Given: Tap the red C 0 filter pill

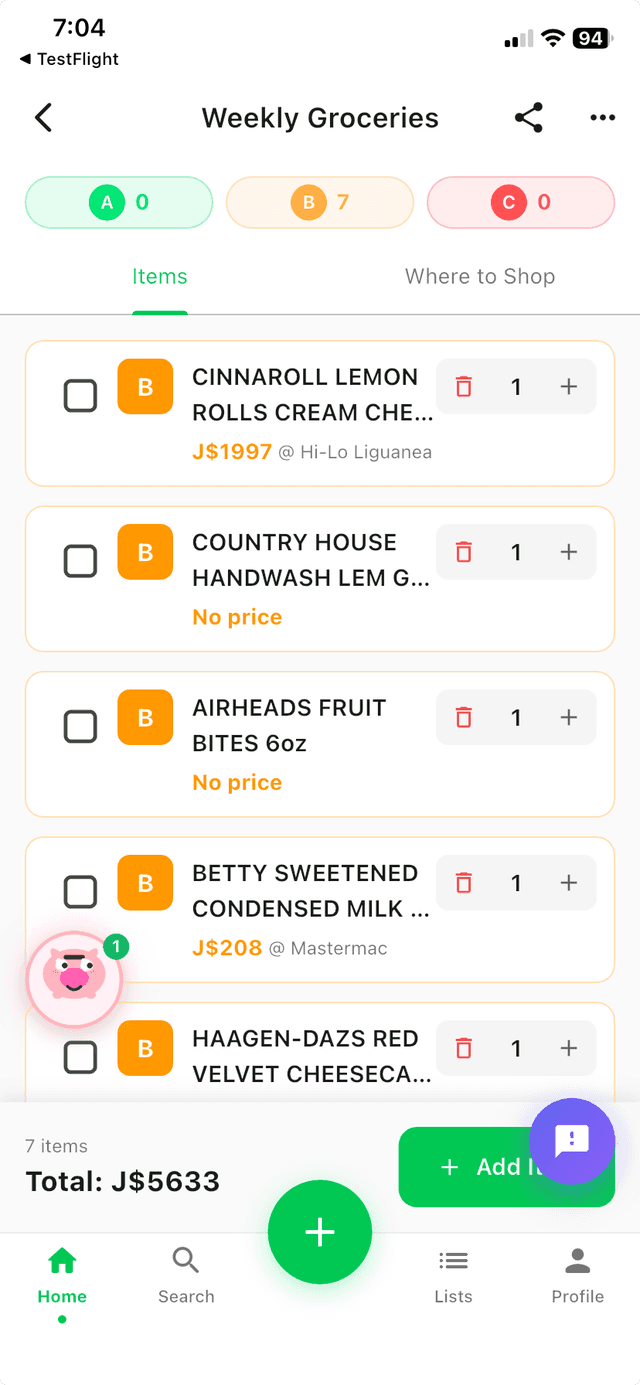Looking at the screenshot, I should point(521,202).
